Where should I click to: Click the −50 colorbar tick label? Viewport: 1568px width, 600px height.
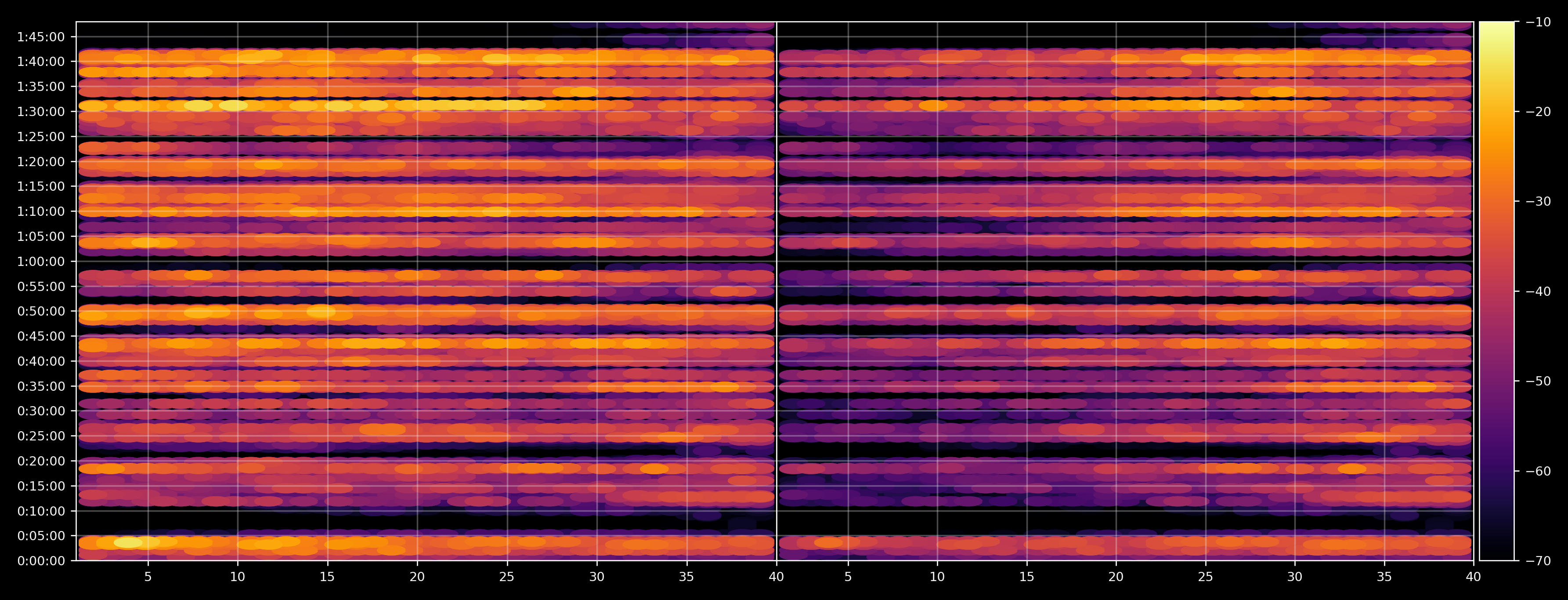1538,382
